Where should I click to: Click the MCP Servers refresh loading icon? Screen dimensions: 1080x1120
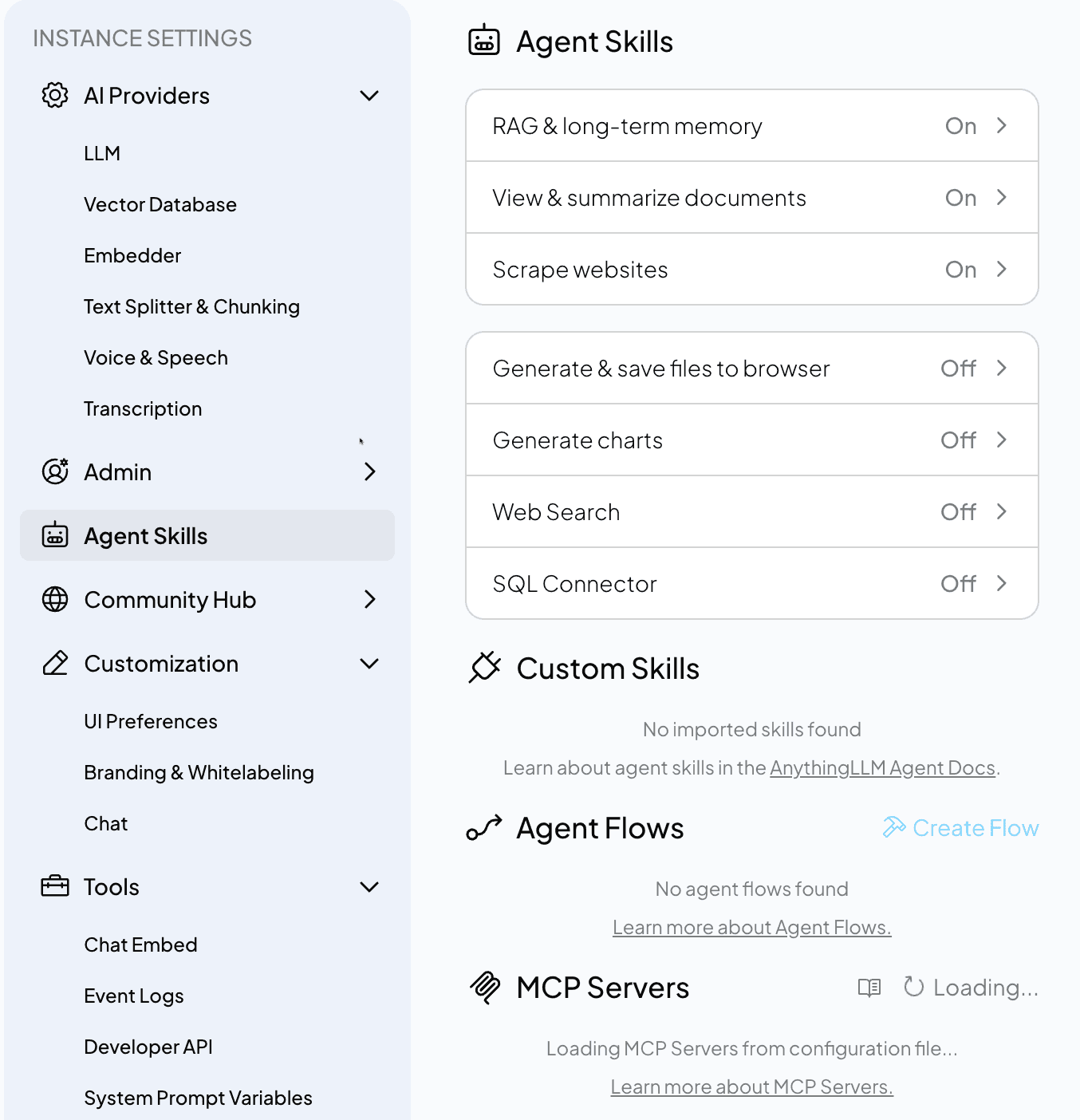coord(913,988)
